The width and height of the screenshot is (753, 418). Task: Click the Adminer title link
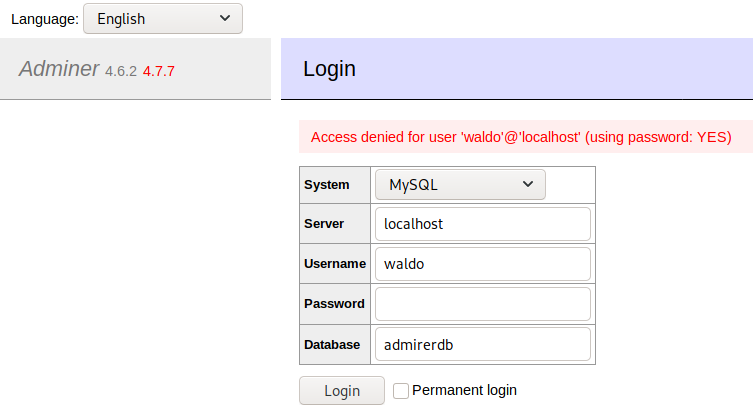click(x=58, y=69)
